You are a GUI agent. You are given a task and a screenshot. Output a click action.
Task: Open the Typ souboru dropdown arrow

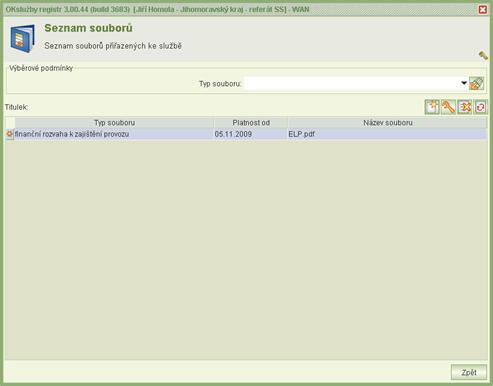pos(464,83)
